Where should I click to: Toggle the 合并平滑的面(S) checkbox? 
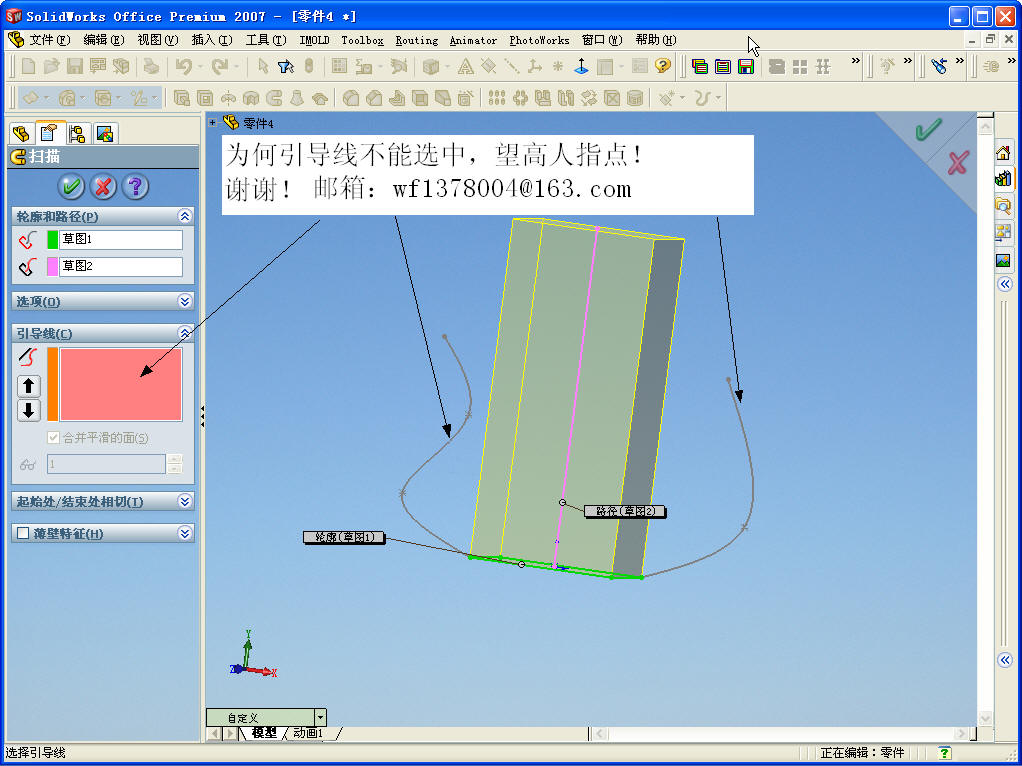pyautogui.click(x=53, y=438)
